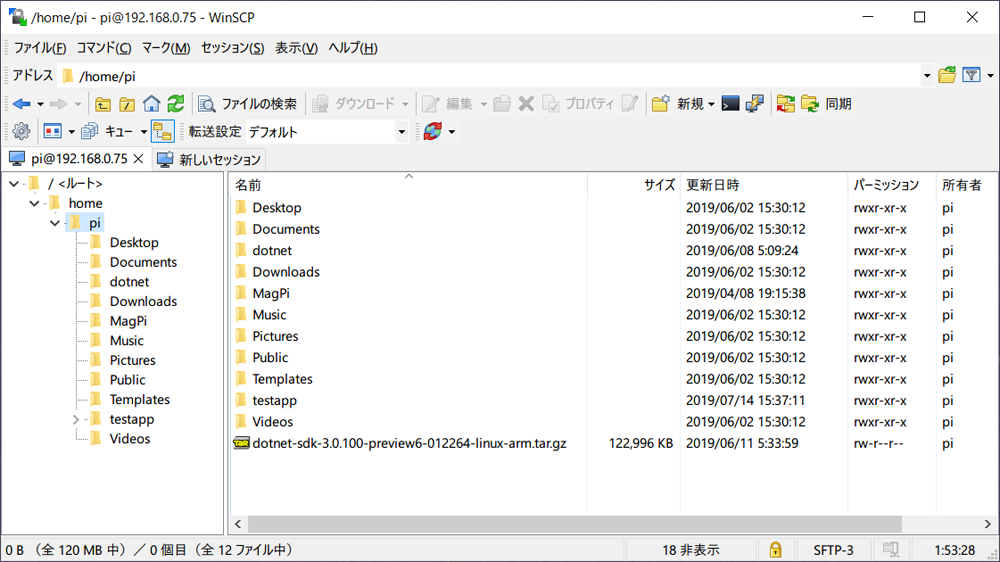
Task: Go back with the blue arrow
Action: (21, 104)
